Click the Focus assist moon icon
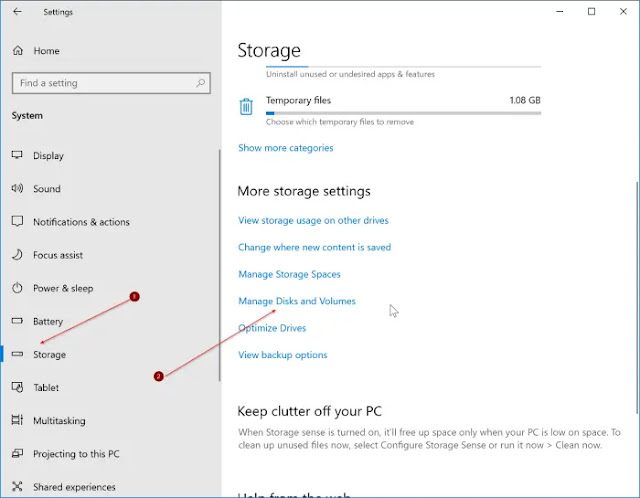Viewport: 640px width, 498px height. coord(17,255)
